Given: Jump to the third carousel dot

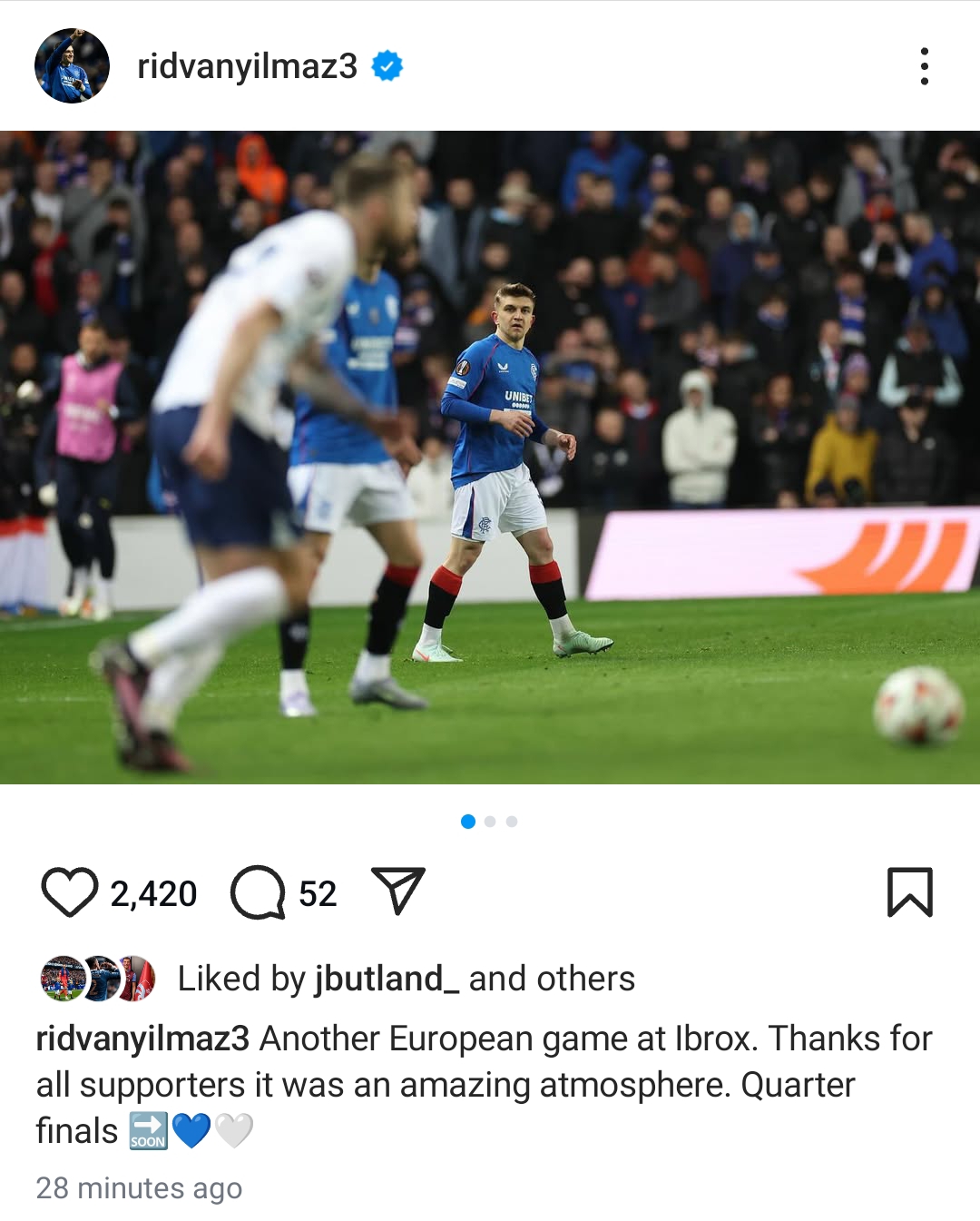Looking at the screenshot, I should 512,822.
